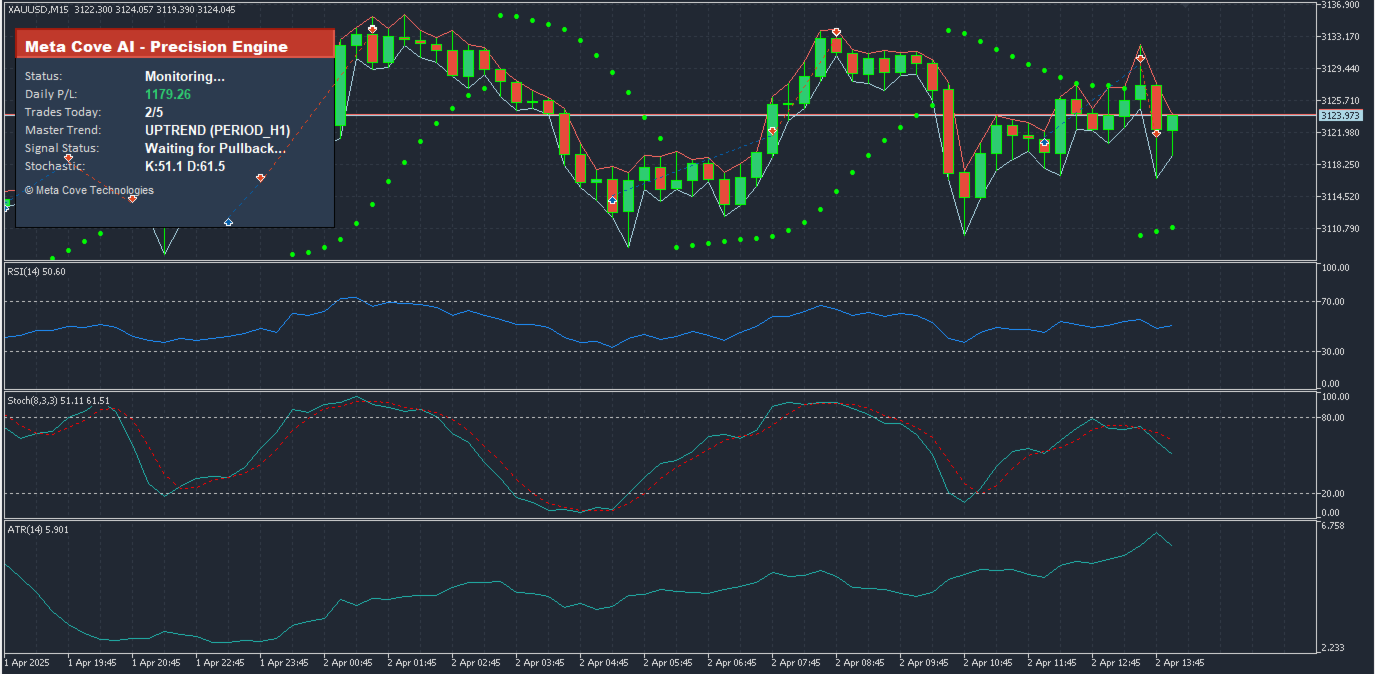Click the Meta Cove AI - Precision Engine header
This screenshot has width=1375, height=674.
point(175,45)
